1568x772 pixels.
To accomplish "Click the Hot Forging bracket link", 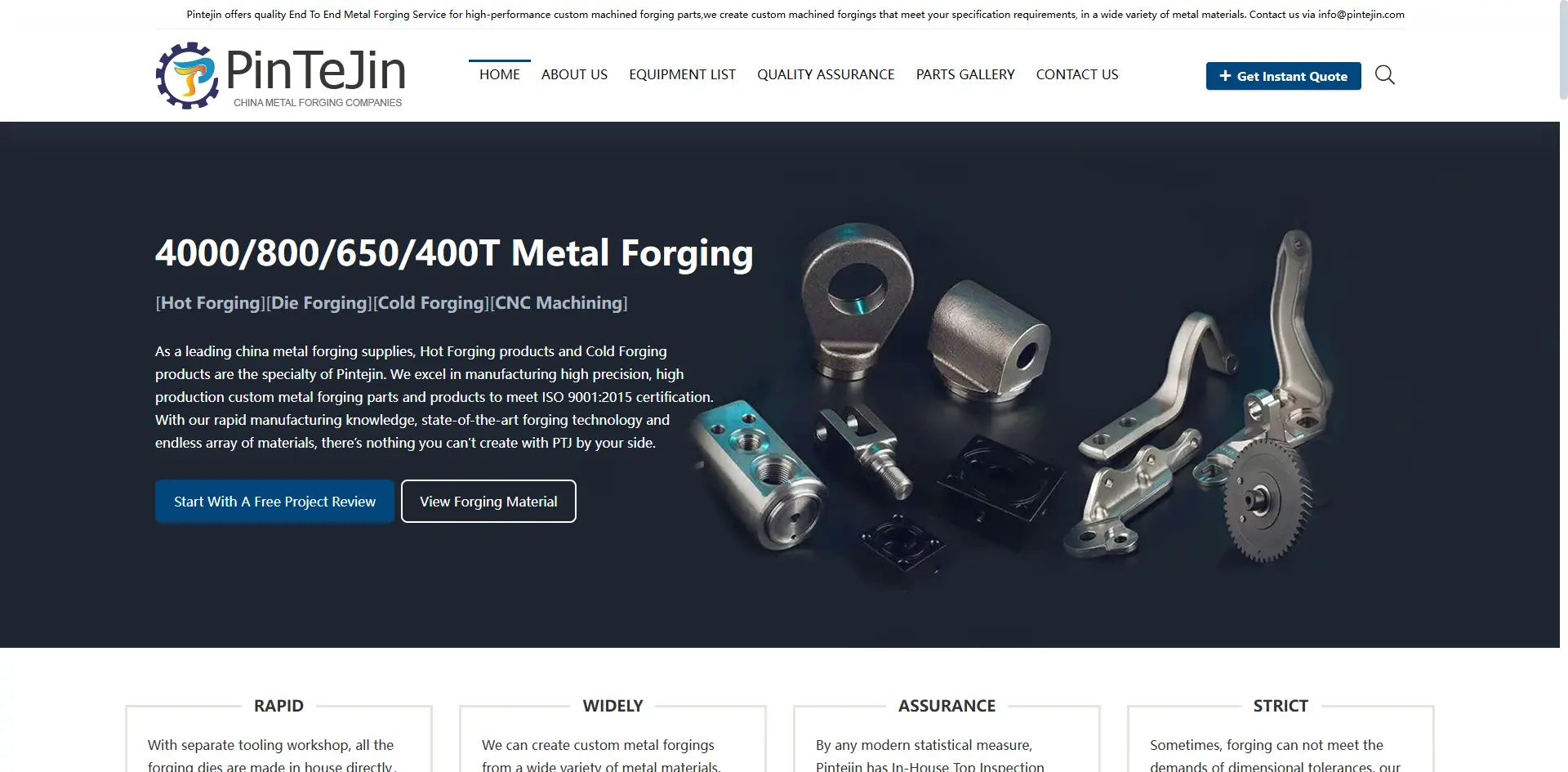I will 211,303.
